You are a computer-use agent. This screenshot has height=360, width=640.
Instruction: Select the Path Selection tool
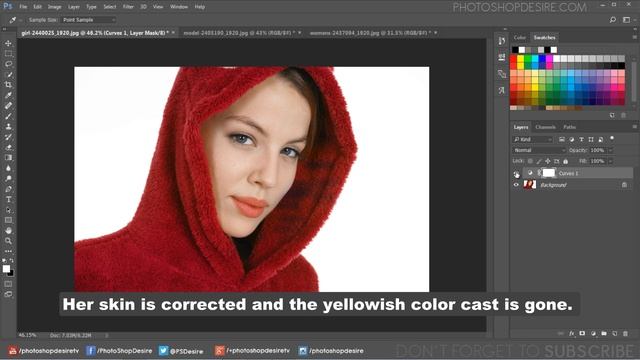click(x=8, y=210)
